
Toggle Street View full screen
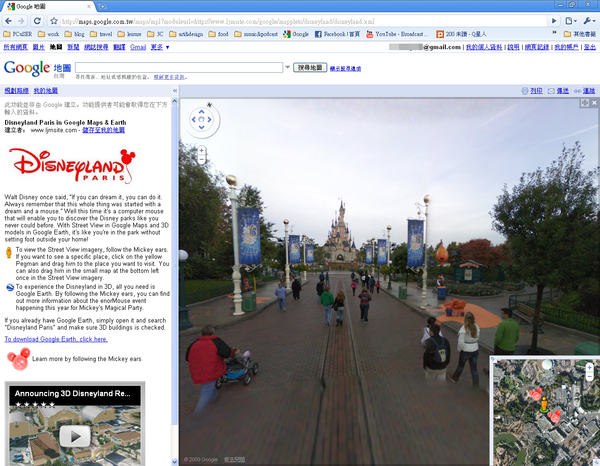point(584,103)
